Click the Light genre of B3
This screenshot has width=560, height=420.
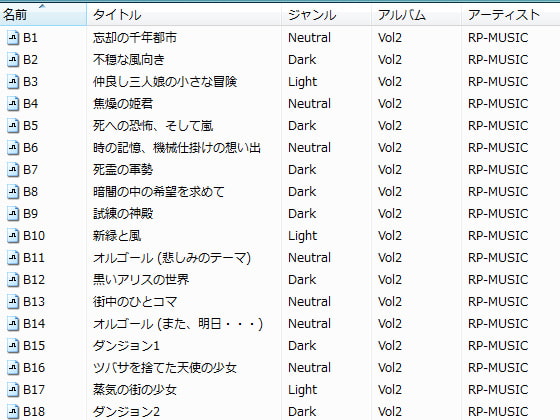tap(302, 82)
